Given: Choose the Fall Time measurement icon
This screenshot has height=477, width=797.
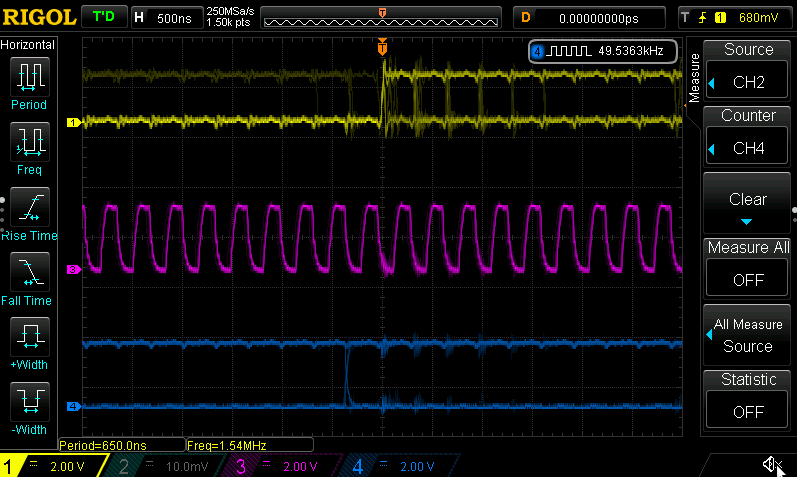Looking at the screenshot, I should point(29,271).
